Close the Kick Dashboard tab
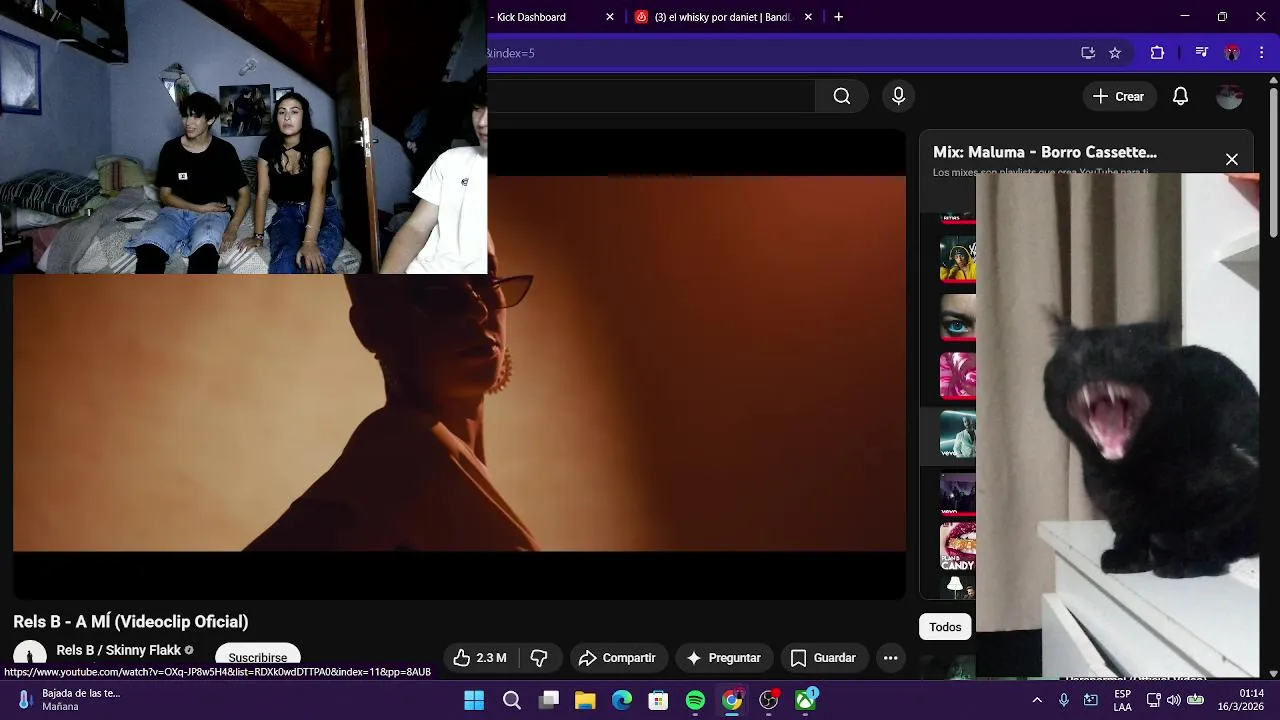 pos(610,17)
